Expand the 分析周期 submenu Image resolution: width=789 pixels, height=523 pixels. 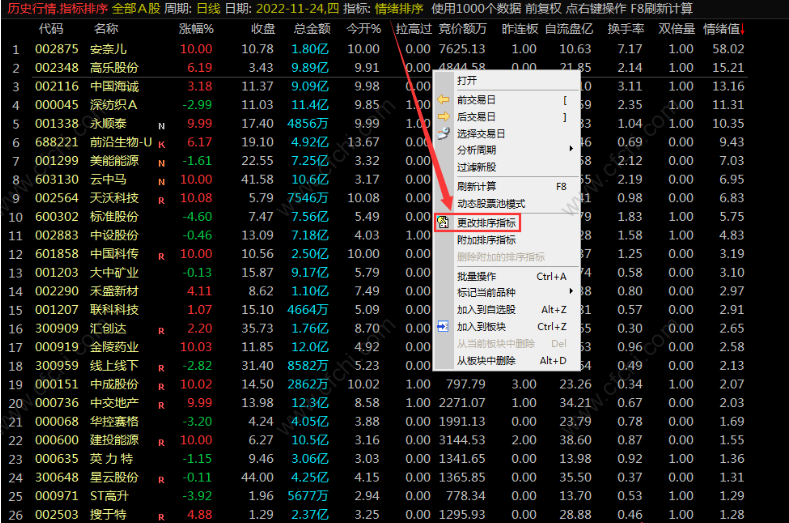507,150
